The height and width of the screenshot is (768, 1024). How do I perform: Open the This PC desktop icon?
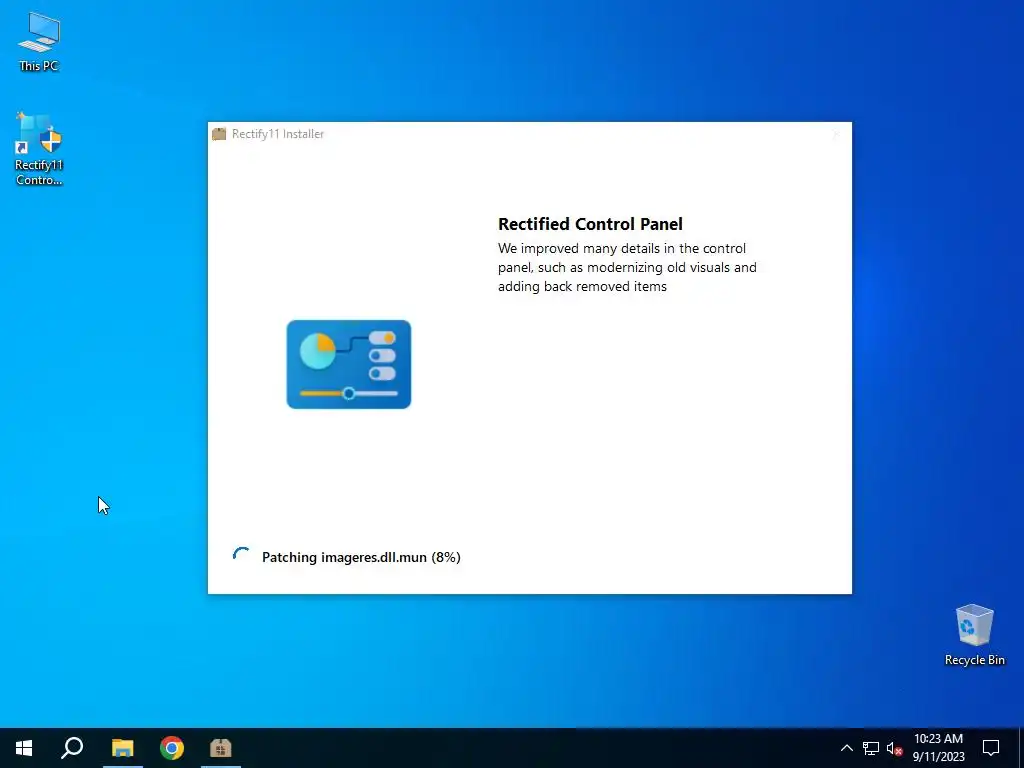pos(39,42)
